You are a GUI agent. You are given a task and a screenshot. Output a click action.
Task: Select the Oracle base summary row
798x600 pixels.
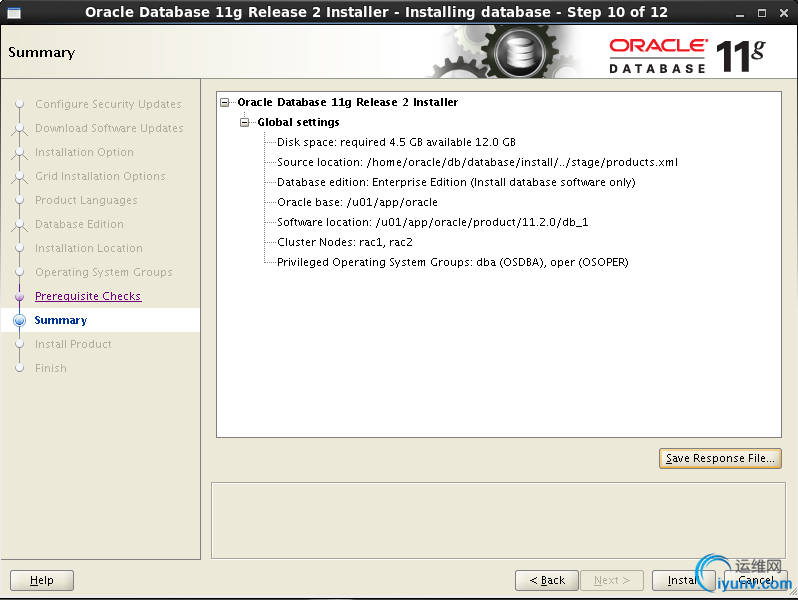click(x=357, y=202)
